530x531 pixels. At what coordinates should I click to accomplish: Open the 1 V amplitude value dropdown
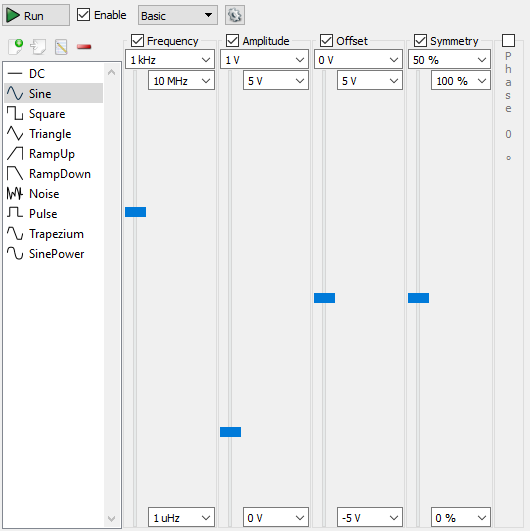264,60
